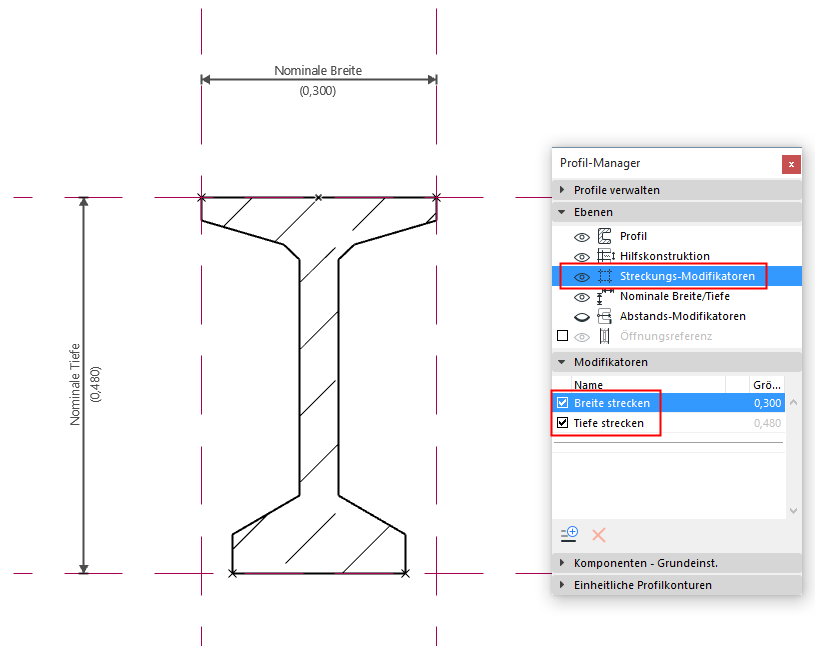Toggle eye for Streckungs-Modifikatoren layer
The height and width of the screenshot is (646, 815).
pyautogui.click(x=582, y=277)
